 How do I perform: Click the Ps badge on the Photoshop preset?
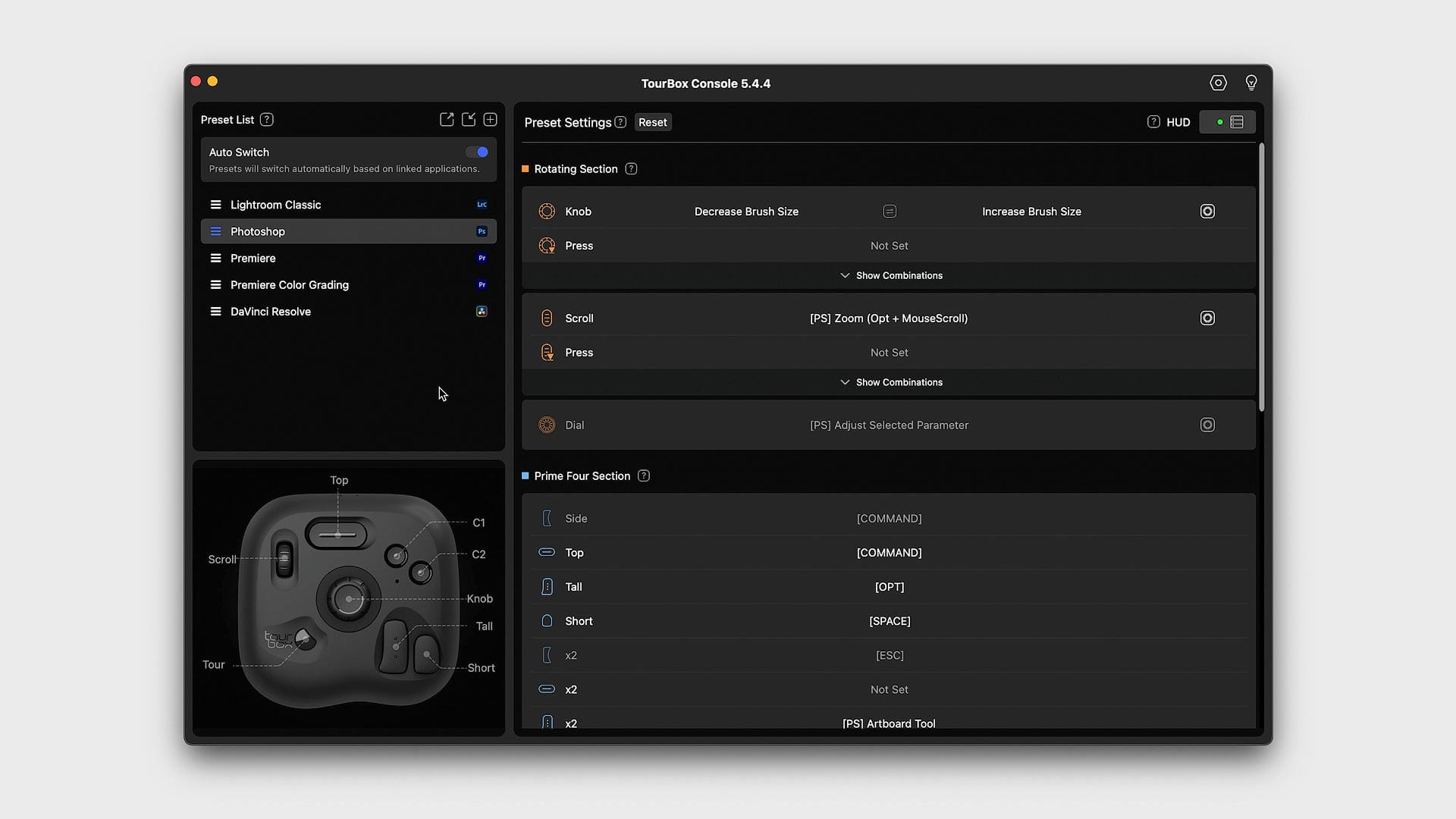[481, 231]
